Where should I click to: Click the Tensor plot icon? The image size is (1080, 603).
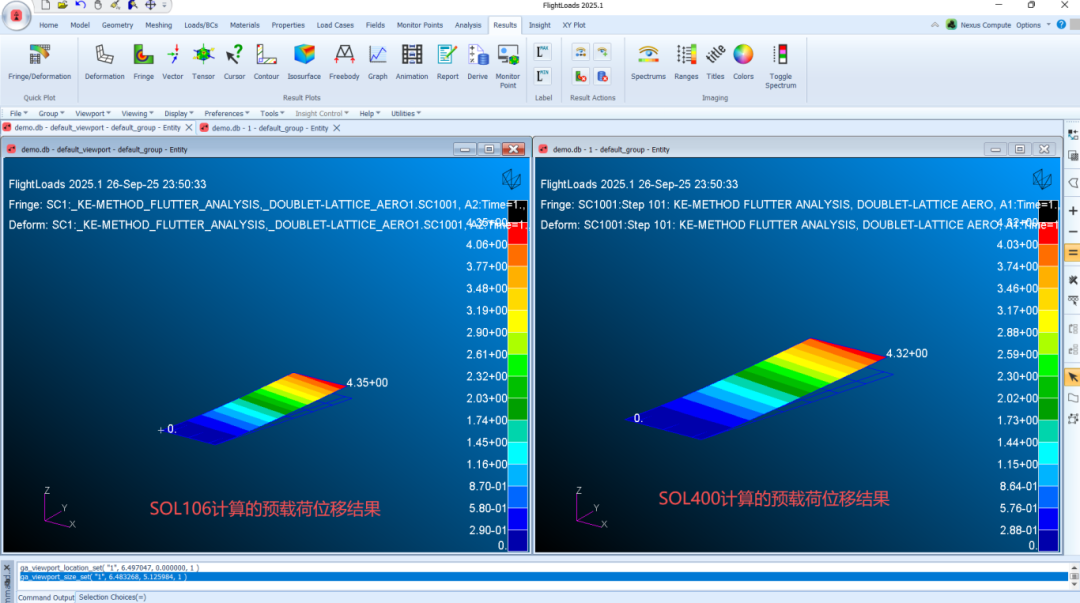tap(203, 61)
